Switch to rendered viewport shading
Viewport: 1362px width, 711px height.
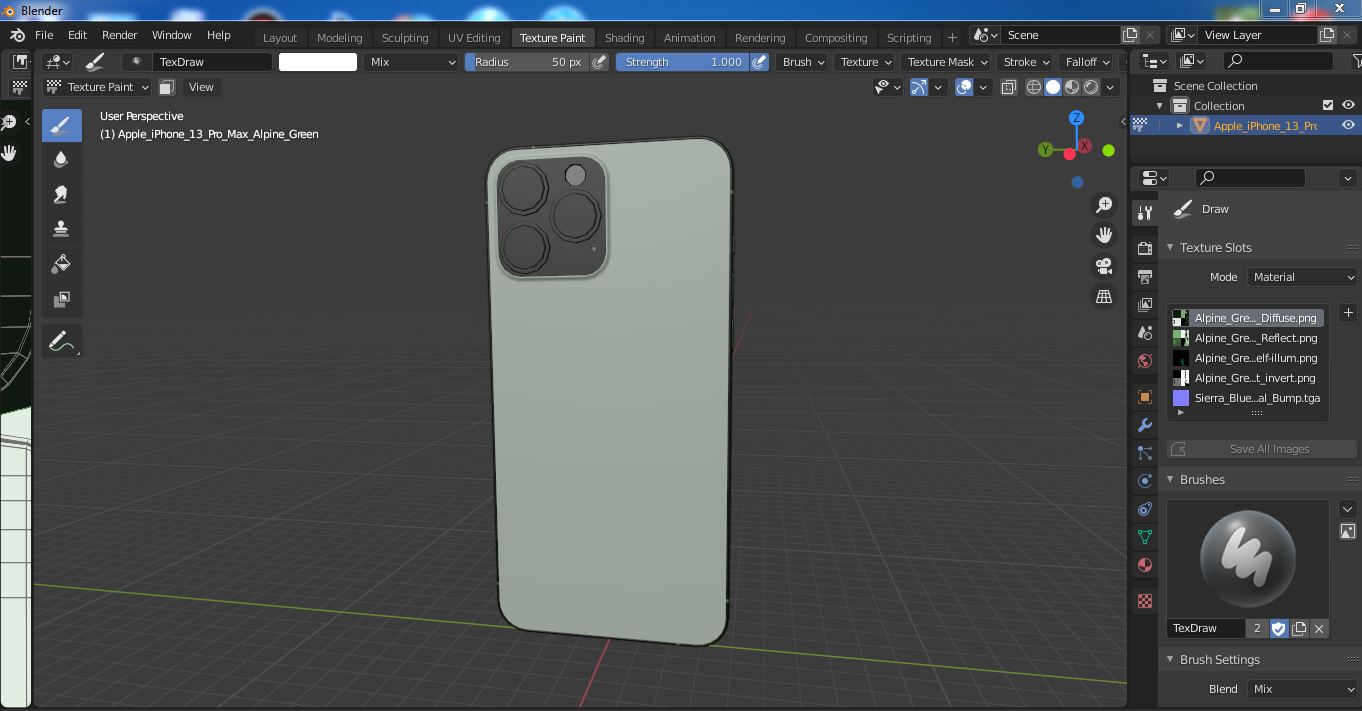[x=1091, y=87]
